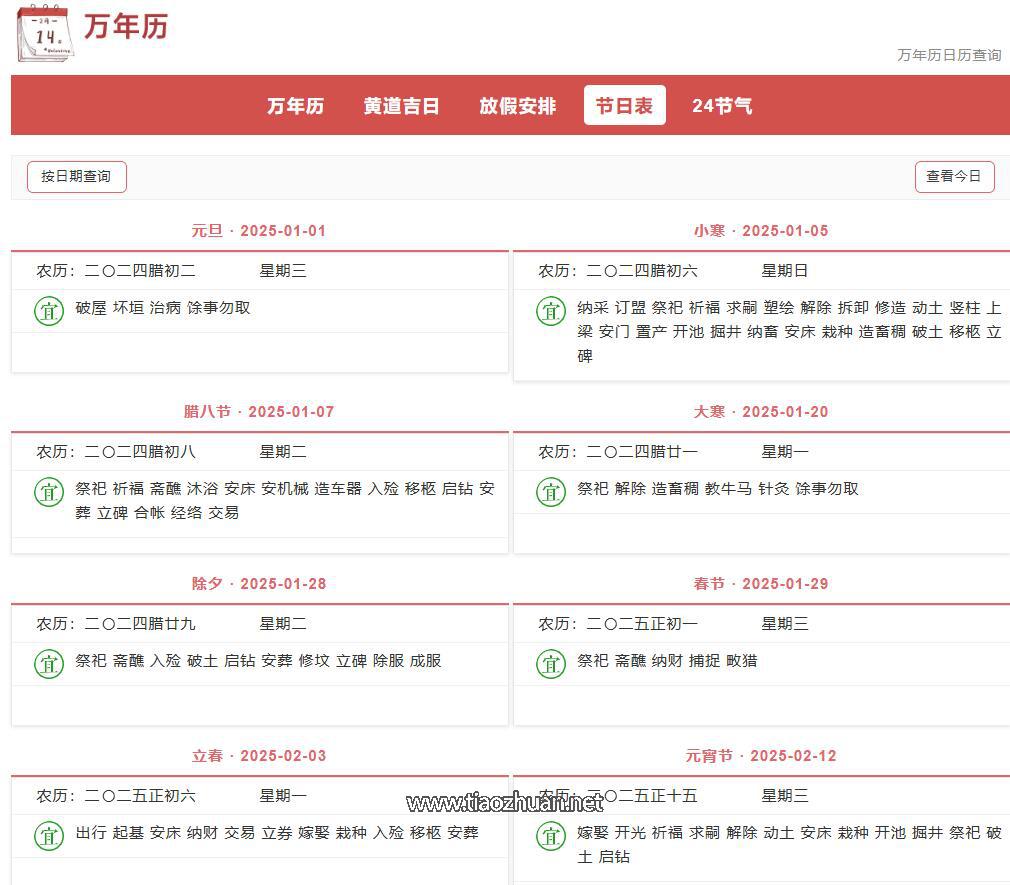Click the 春节 · 2025-01-29 heading

coord(761,584)
